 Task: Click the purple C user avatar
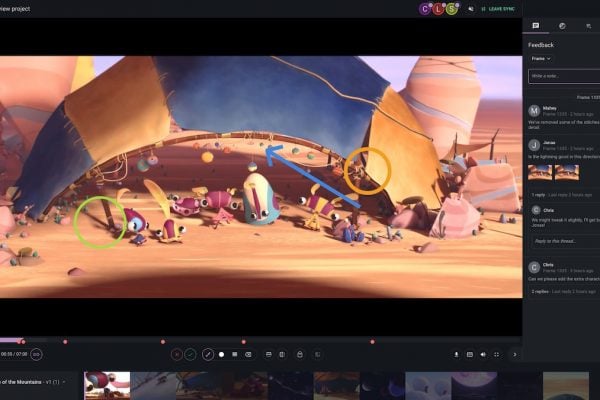tap(425, 9)
